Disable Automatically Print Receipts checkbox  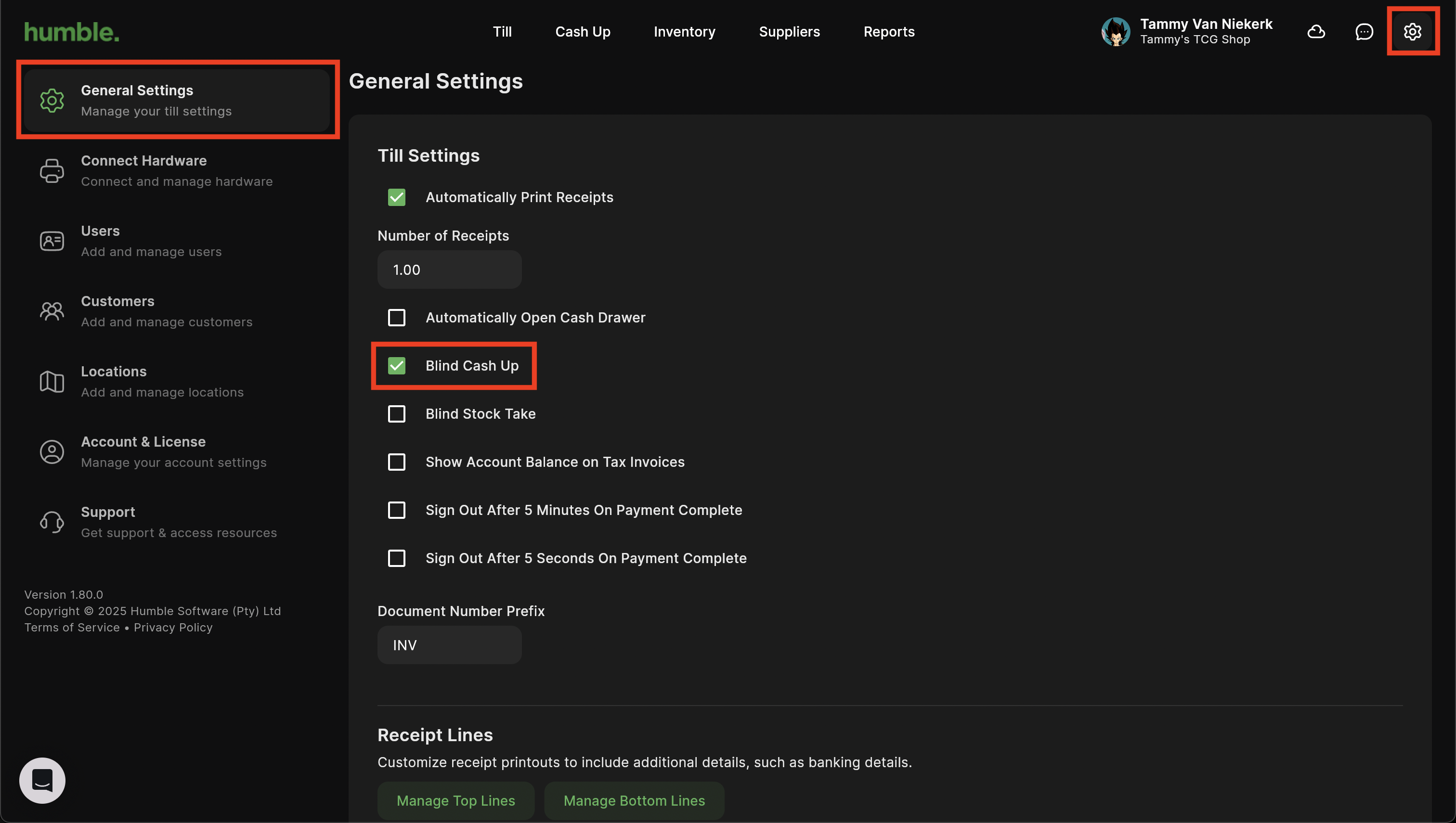tap(396, 197)
